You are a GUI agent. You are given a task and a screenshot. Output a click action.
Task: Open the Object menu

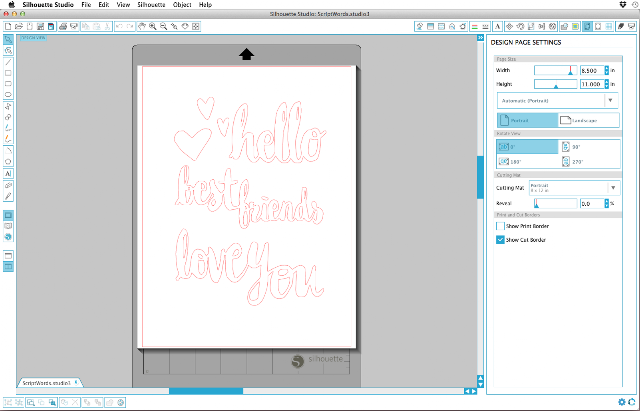coord(181,5)
